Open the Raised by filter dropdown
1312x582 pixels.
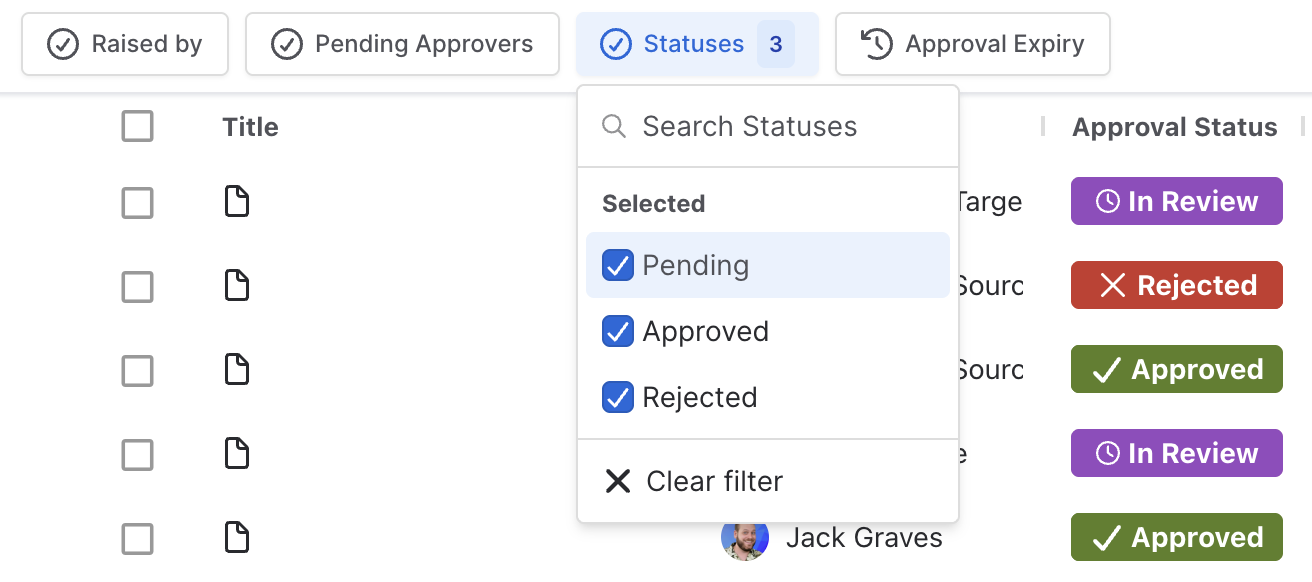click(x=125, y=44)
